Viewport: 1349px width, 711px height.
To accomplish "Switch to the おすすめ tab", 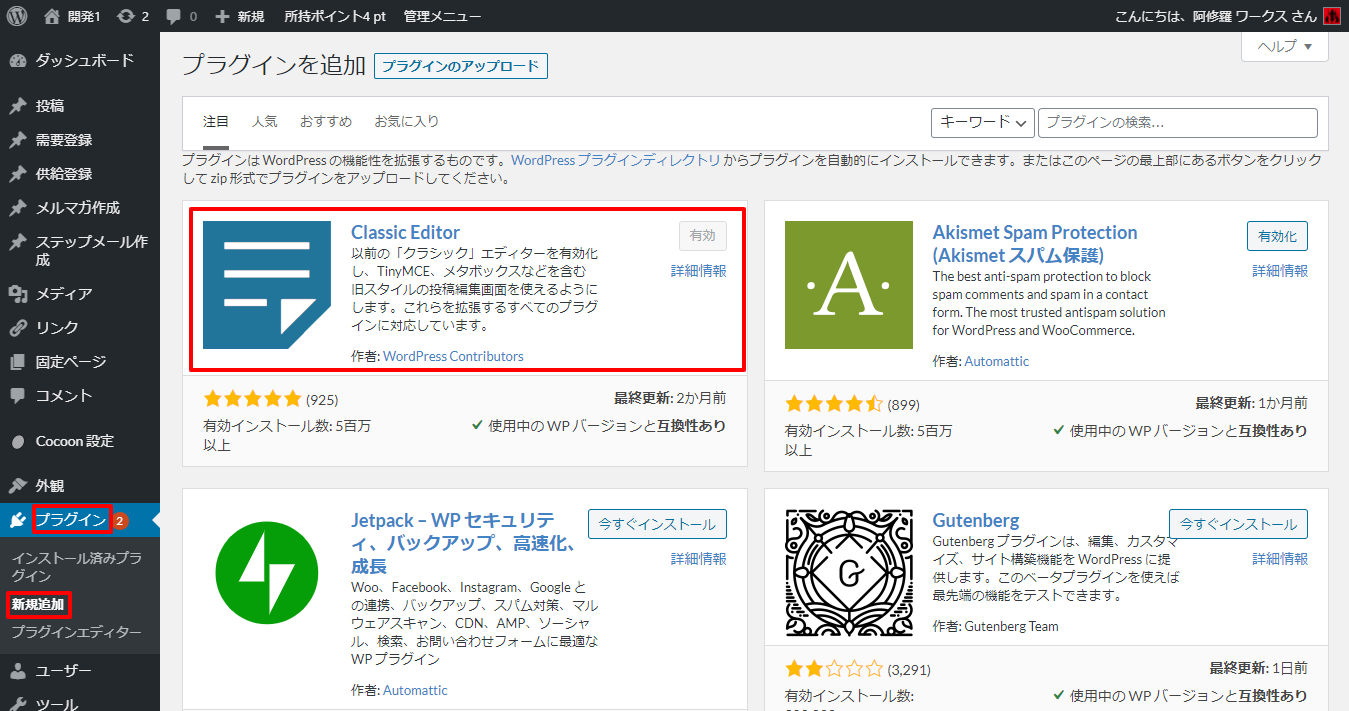I will pos(326,122).
